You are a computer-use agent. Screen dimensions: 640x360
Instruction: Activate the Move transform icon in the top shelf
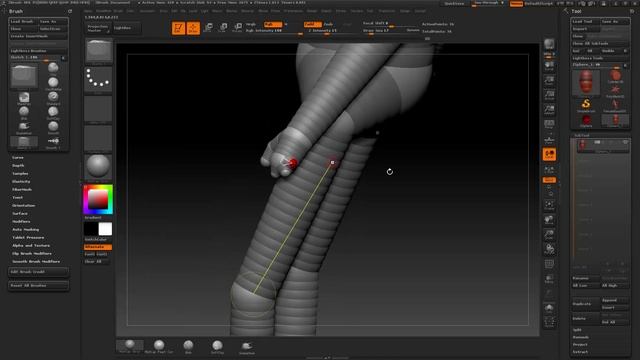pos(208,28)
